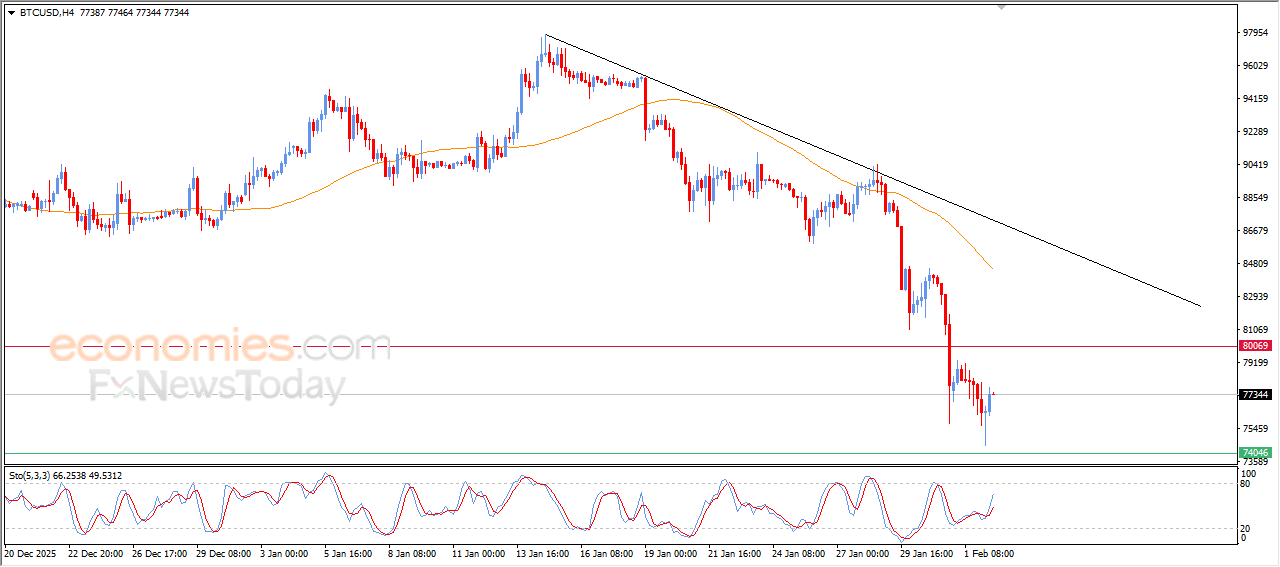Click the black 77344 current price tag

1255,395
